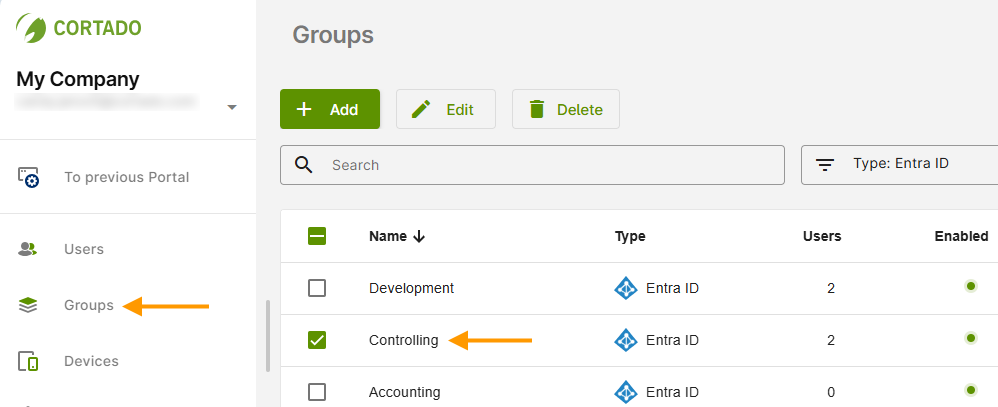Image resolution: width=998 pixels, height=407 pixels.
Task: Toggle the select-all header checkbox
Action: (317, 236)
